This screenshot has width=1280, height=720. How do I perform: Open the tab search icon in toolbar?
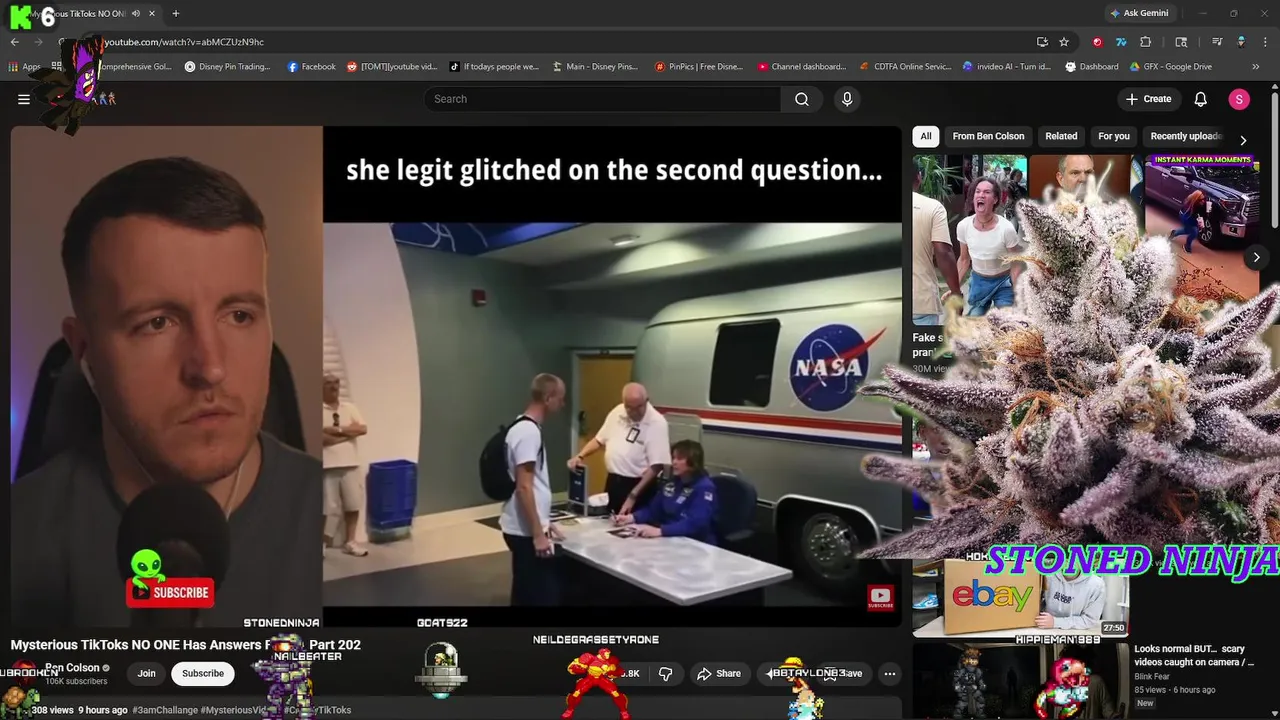click(1181, 42)
